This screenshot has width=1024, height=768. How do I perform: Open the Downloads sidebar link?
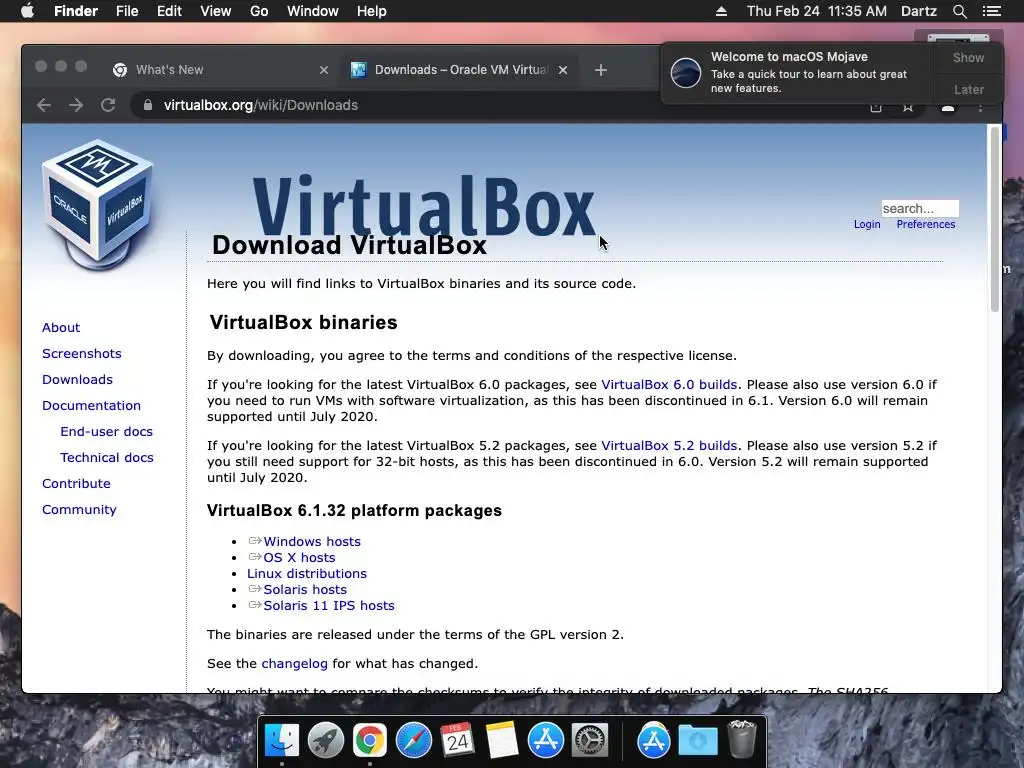[x=77, y=379]
